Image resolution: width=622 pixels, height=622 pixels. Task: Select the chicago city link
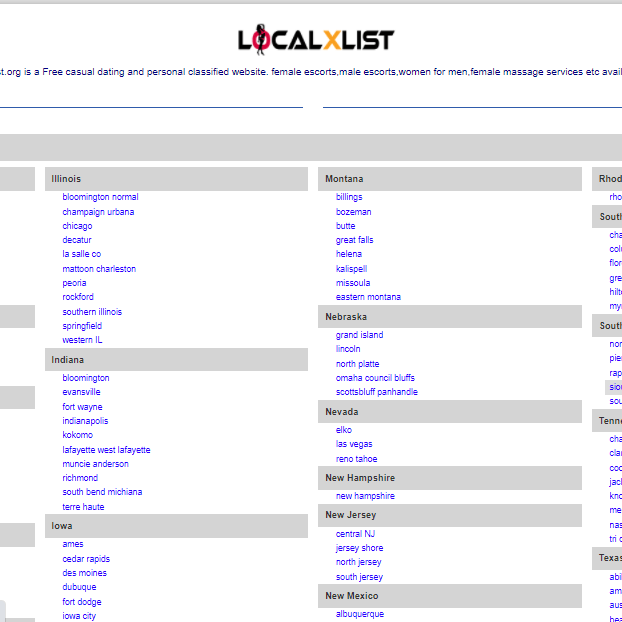coord(77,226)
